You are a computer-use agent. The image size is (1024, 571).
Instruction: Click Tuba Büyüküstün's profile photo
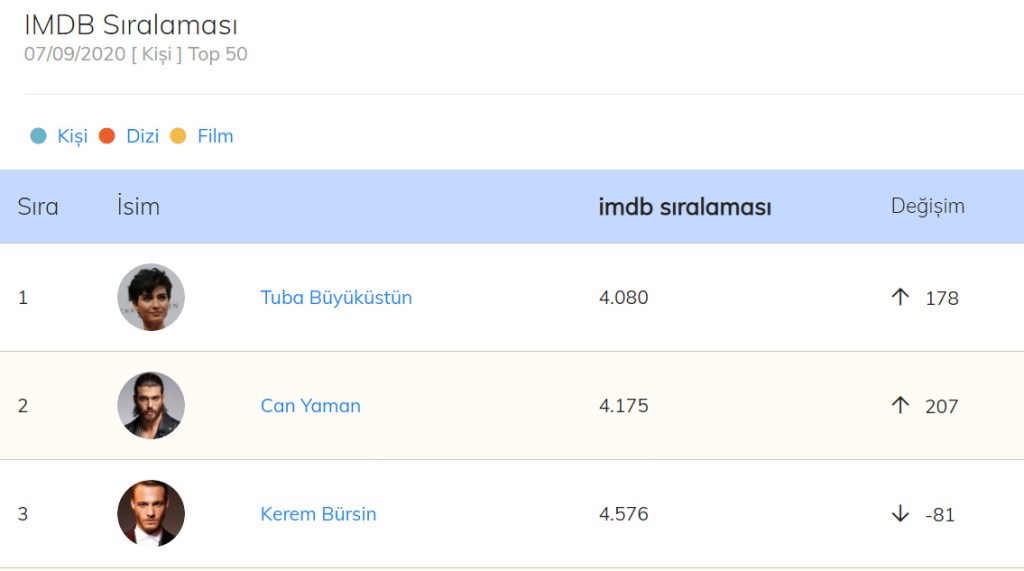[x=151, y=297]
